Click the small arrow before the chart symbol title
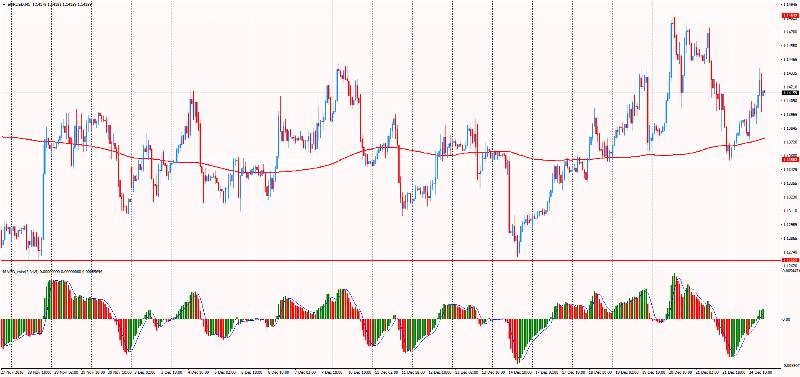800x377 pixels. point(3,5)
